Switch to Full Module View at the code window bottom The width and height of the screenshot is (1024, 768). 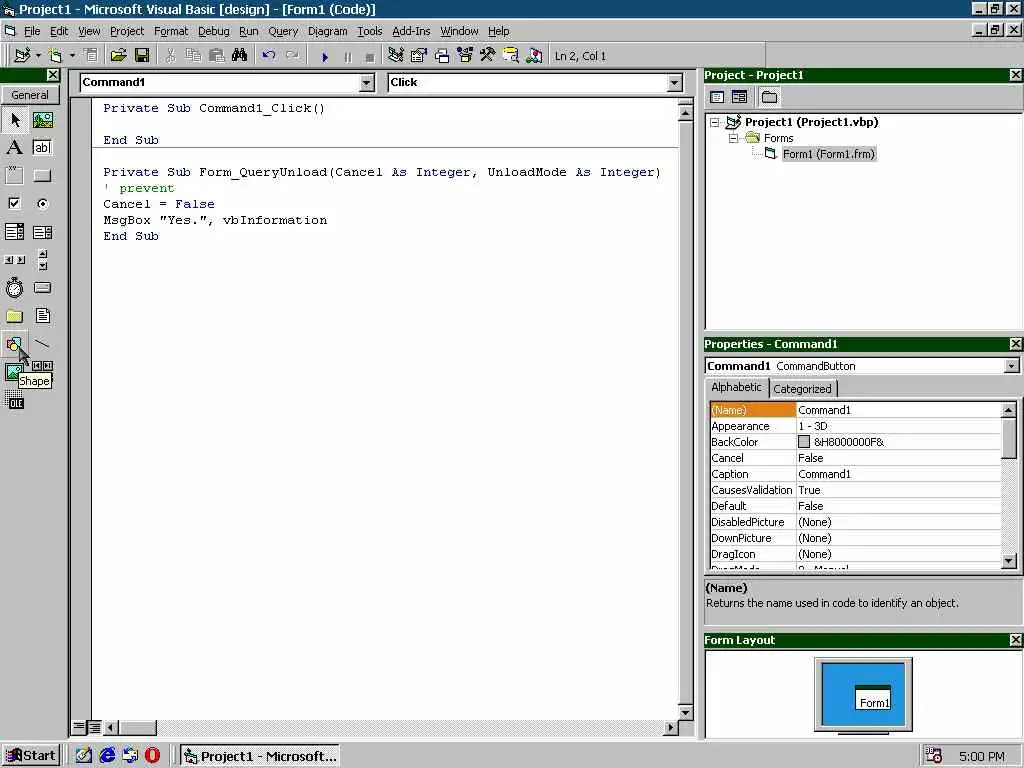pos(94,726)
